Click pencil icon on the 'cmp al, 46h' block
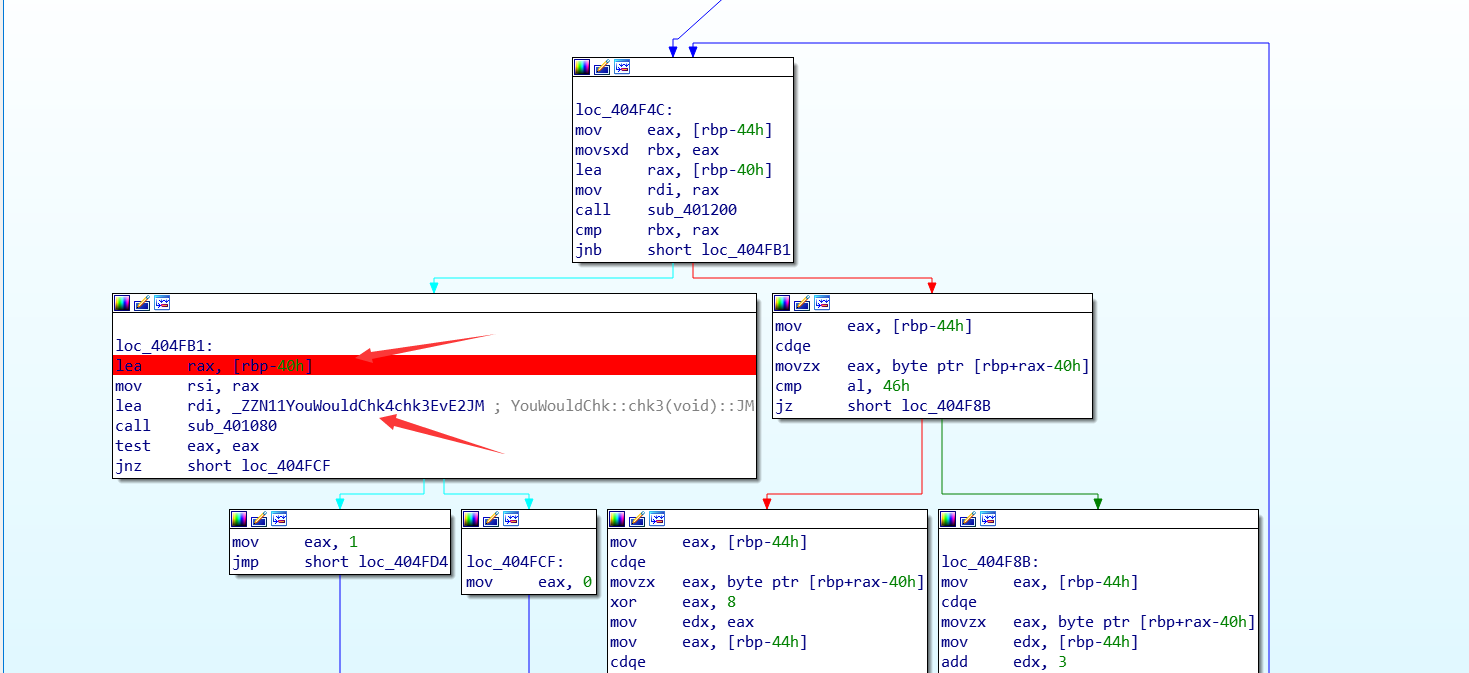The image size is (1469, 673). [802, 303]
